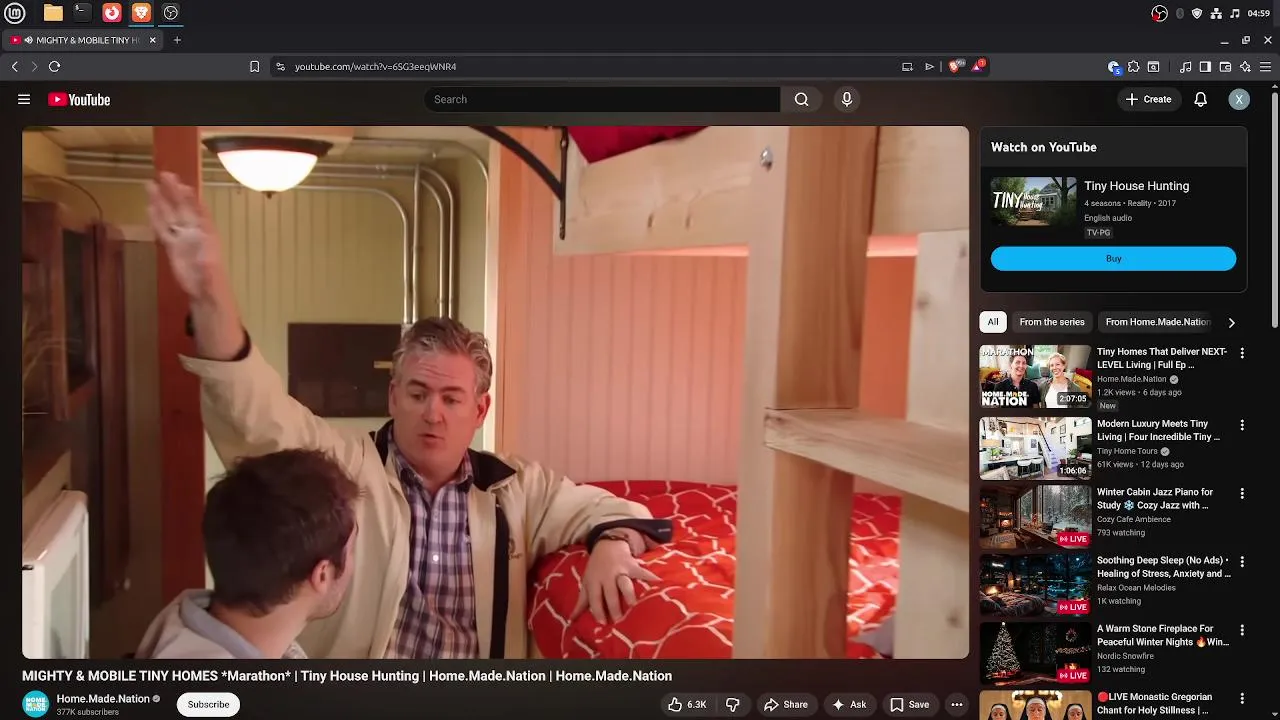Bookmark this page in the address bar
The height and width of the screenshot is (720, 1280).
tap(254, 66)
